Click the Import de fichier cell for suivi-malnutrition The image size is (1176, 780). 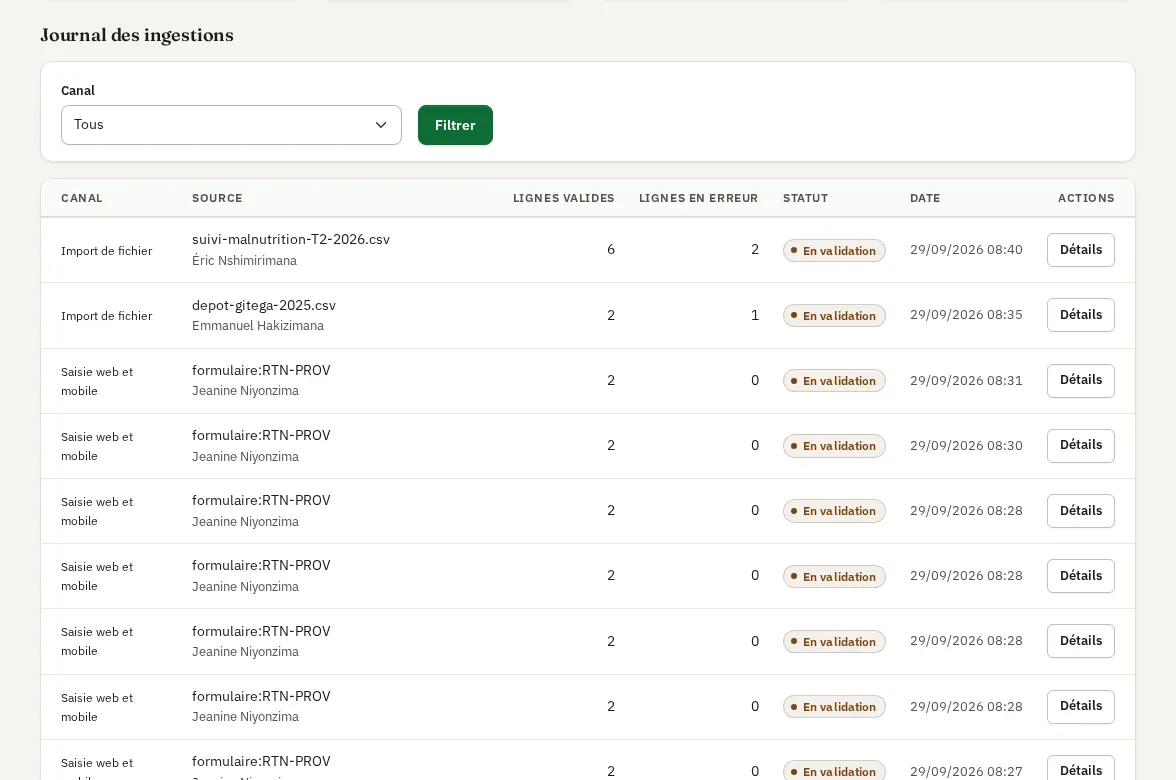tap(106, 250)
